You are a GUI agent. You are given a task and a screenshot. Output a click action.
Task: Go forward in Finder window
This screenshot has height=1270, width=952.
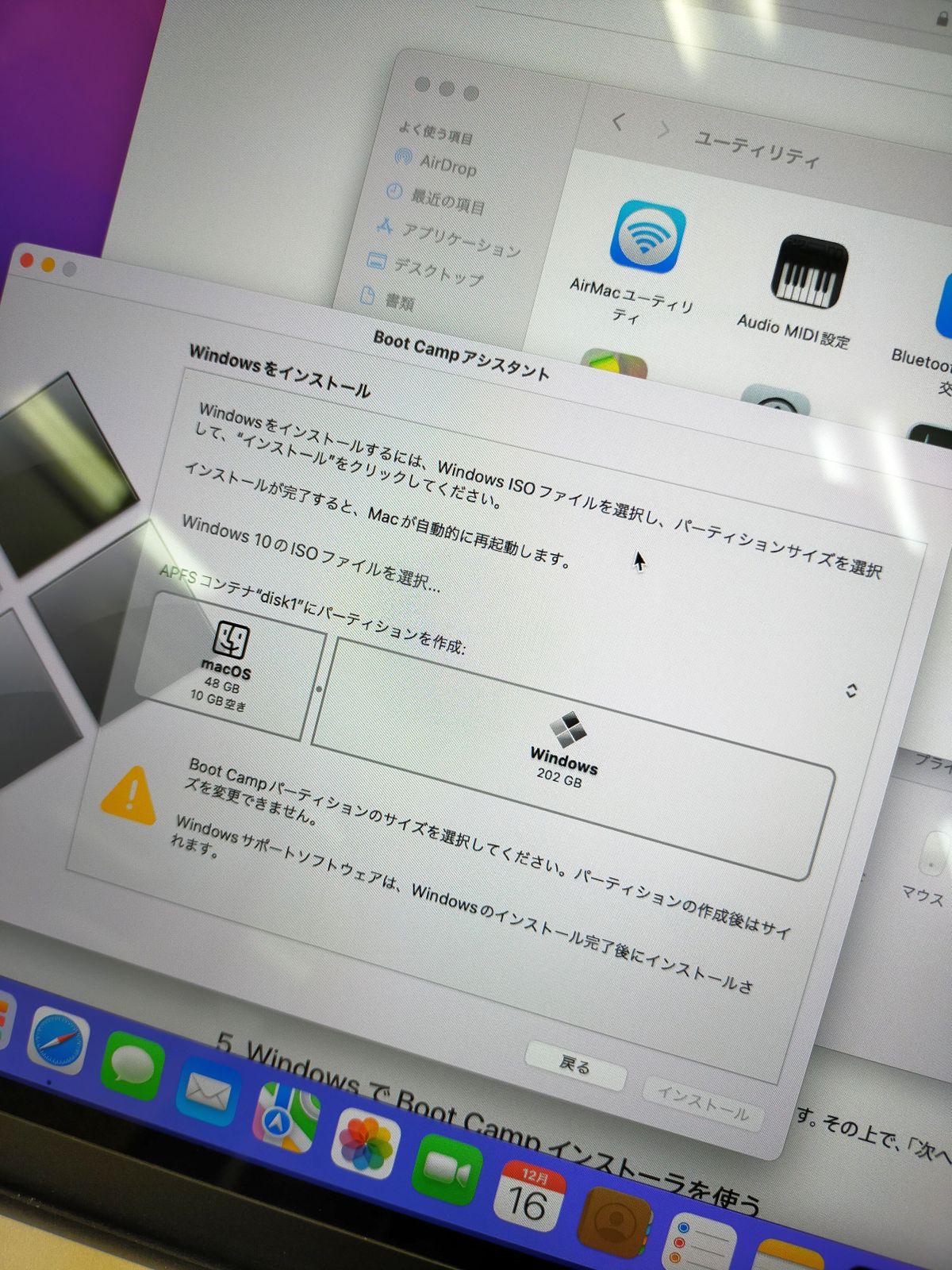click(x=664, y=129)
